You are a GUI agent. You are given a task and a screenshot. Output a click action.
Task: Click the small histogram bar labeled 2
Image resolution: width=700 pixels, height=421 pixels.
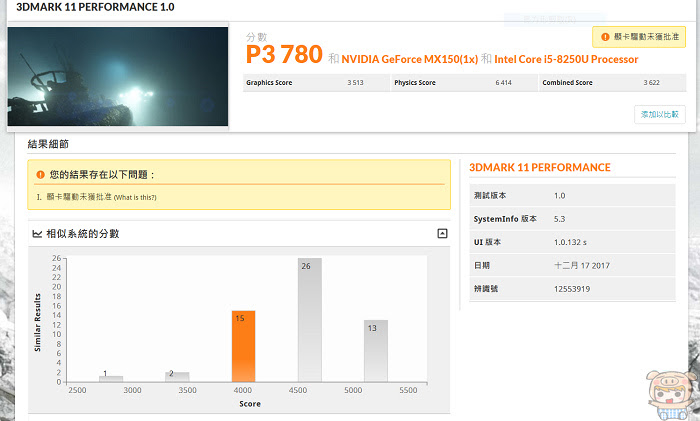177,377
